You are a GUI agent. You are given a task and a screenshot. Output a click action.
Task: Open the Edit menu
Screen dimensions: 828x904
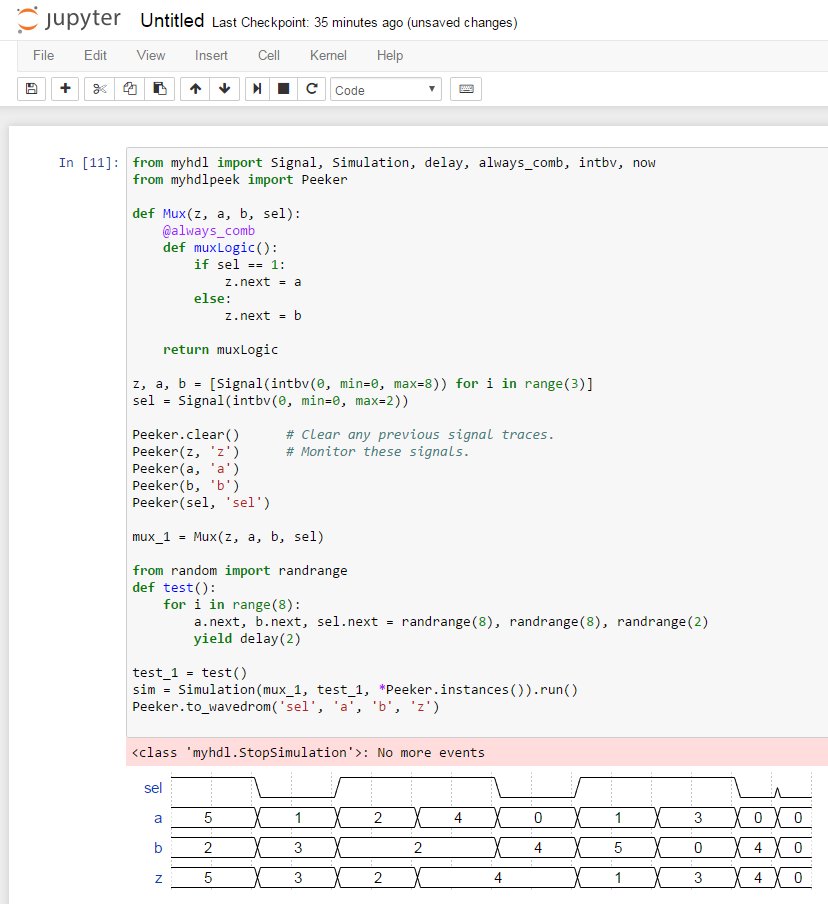pyautogui.click(x=95, y=55)
